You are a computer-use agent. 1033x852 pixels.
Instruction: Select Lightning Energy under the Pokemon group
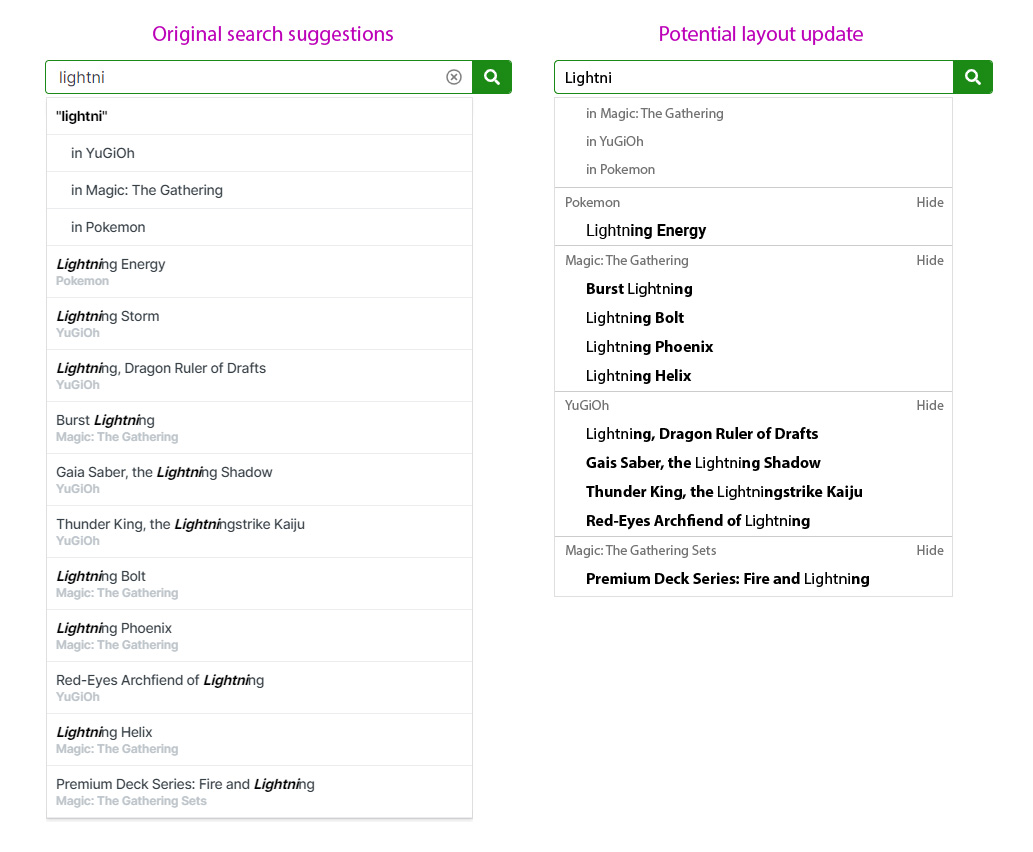[646, 231]
